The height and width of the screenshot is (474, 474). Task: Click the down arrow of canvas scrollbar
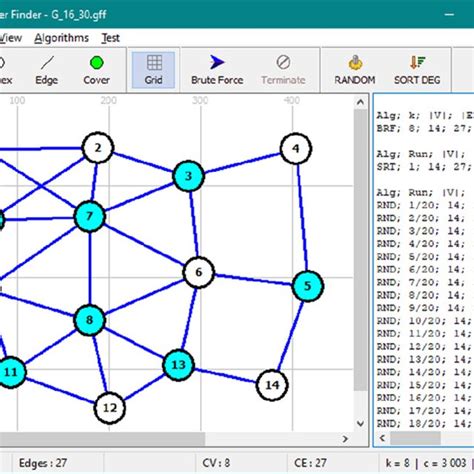360,424
